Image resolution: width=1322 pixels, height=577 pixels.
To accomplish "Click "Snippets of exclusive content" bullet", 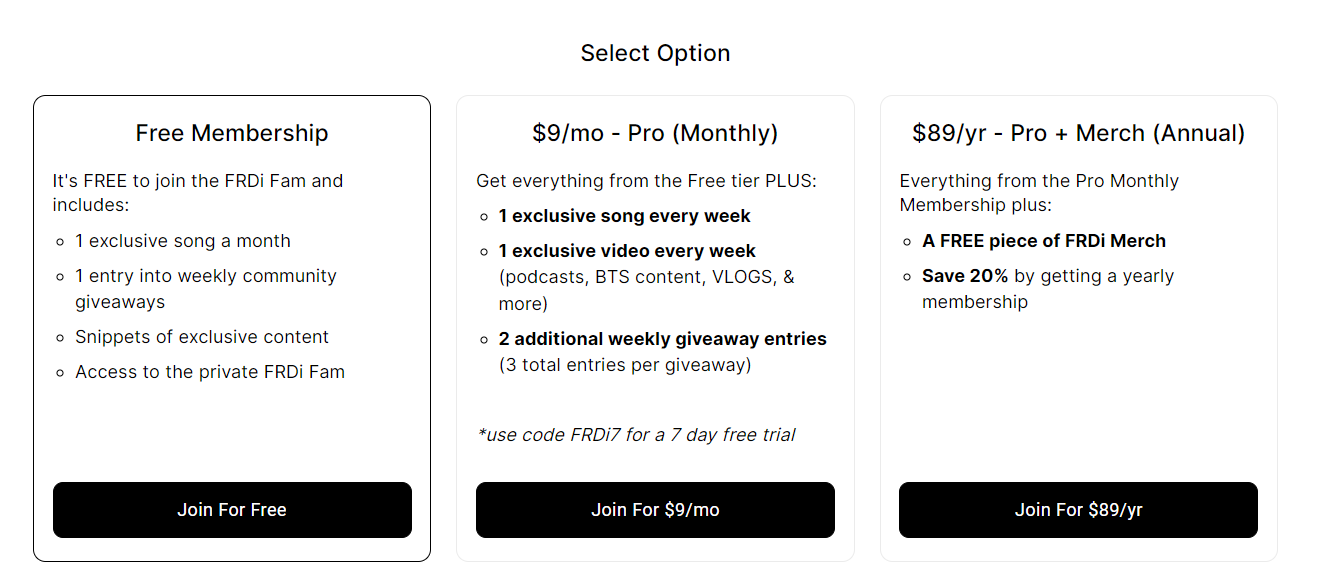I will [x=202, y=337].
